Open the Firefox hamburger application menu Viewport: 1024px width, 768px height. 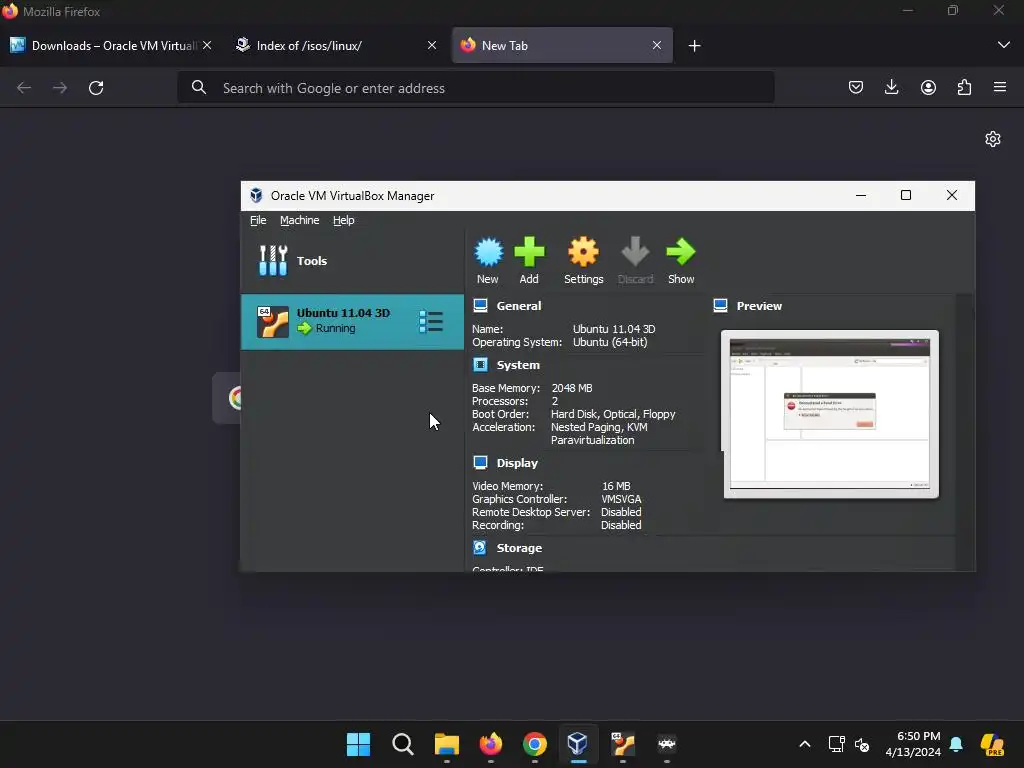tap(1000, 87)
